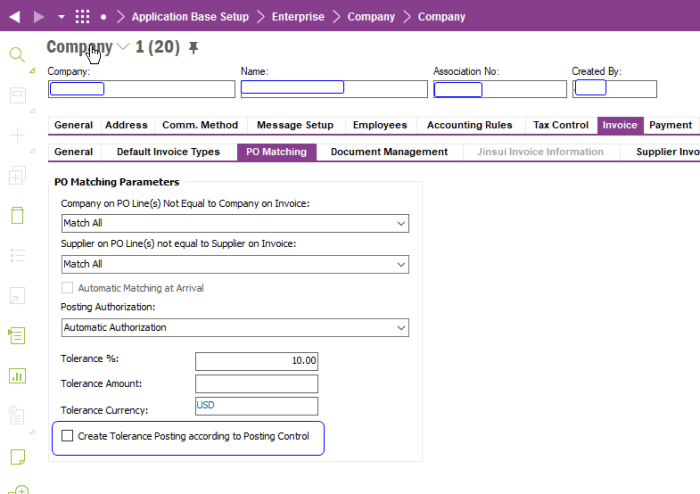Click into the Association No field
Image resolution: width=700 pixels, height=494 pixels.
coord(500,89)
